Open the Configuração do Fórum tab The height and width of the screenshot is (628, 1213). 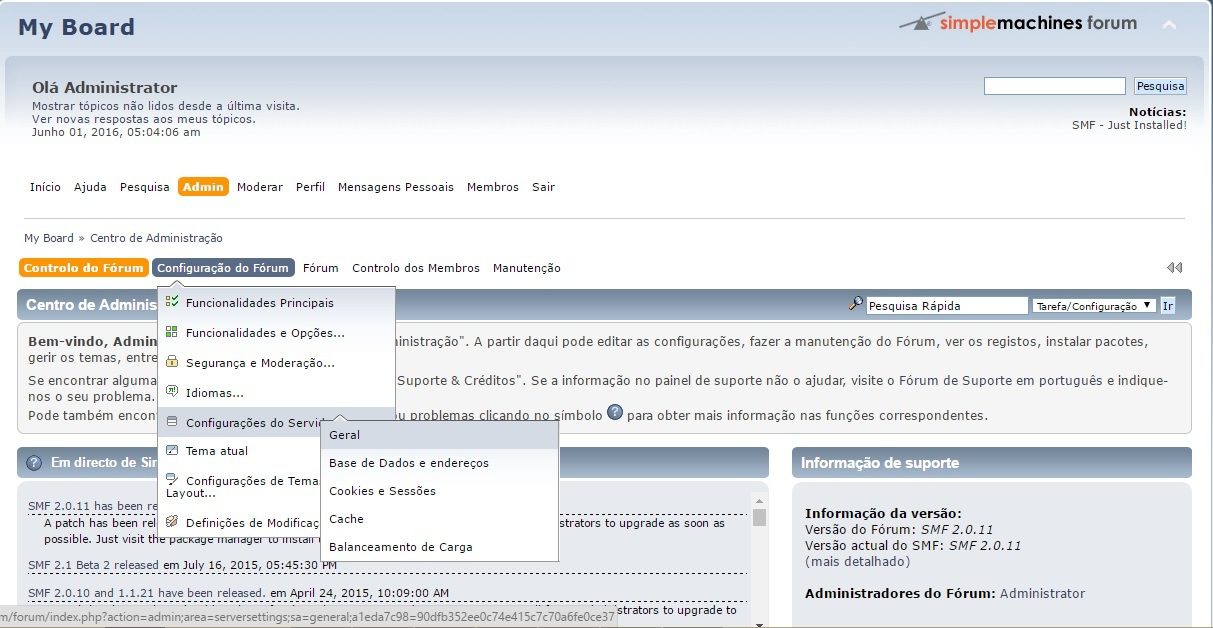tap(223, 268)
